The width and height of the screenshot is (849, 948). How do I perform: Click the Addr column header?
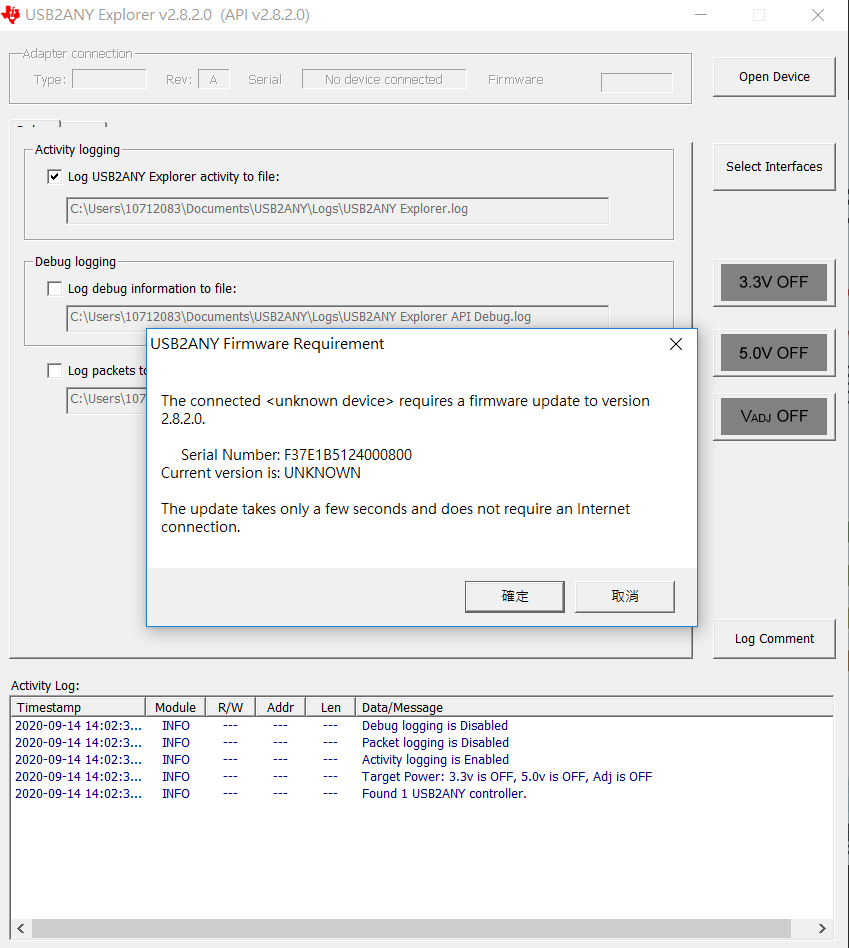pos(280,707)
